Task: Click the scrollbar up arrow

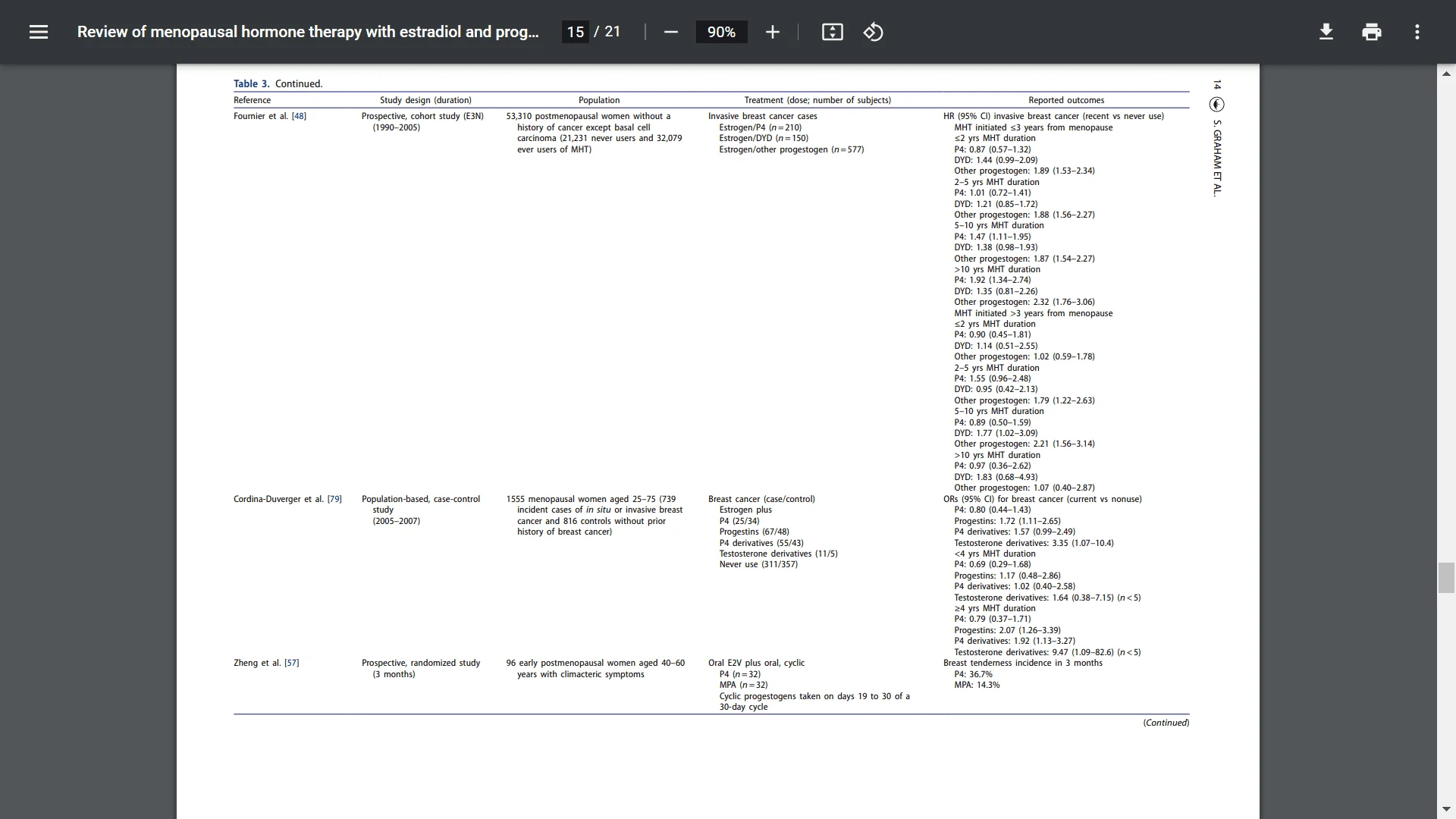Action: point(1446,74)
